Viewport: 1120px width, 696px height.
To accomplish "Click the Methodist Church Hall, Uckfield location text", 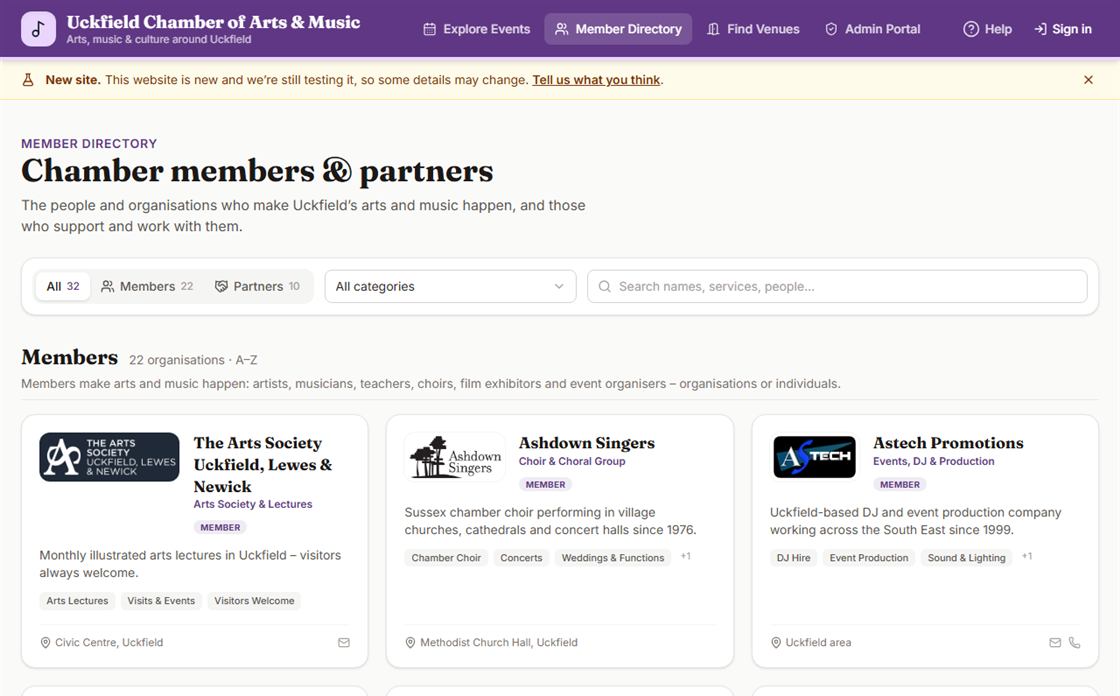I will [499, 642].
